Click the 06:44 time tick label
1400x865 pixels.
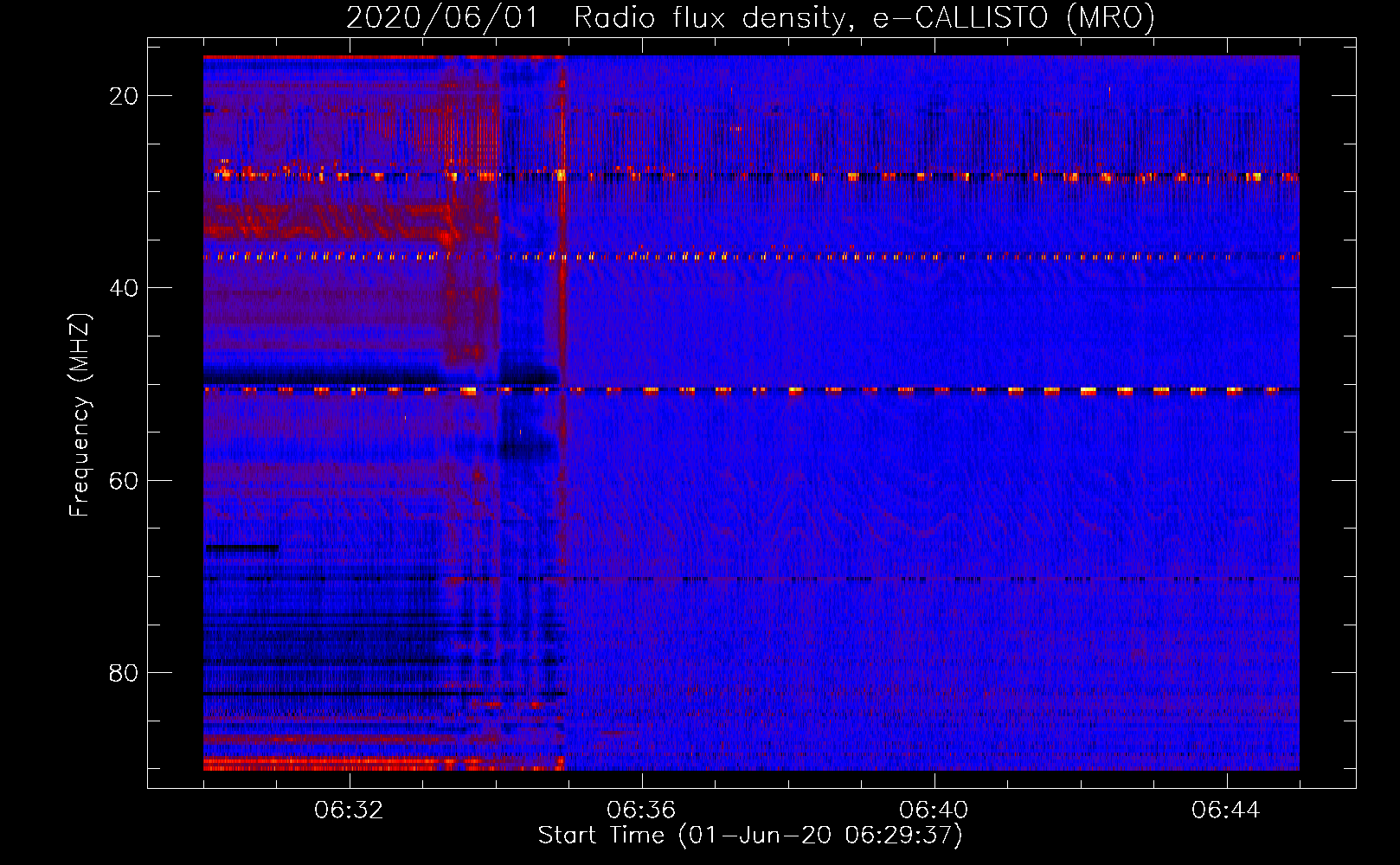coord(1226,811)
